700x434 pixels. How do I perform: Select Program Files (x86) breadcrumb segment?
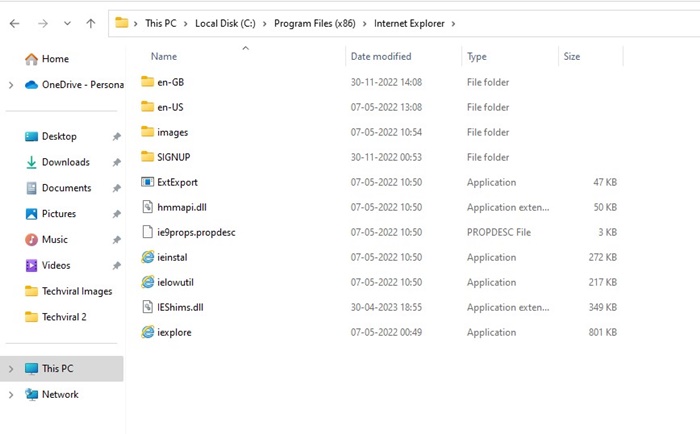[x=315, y=23]
